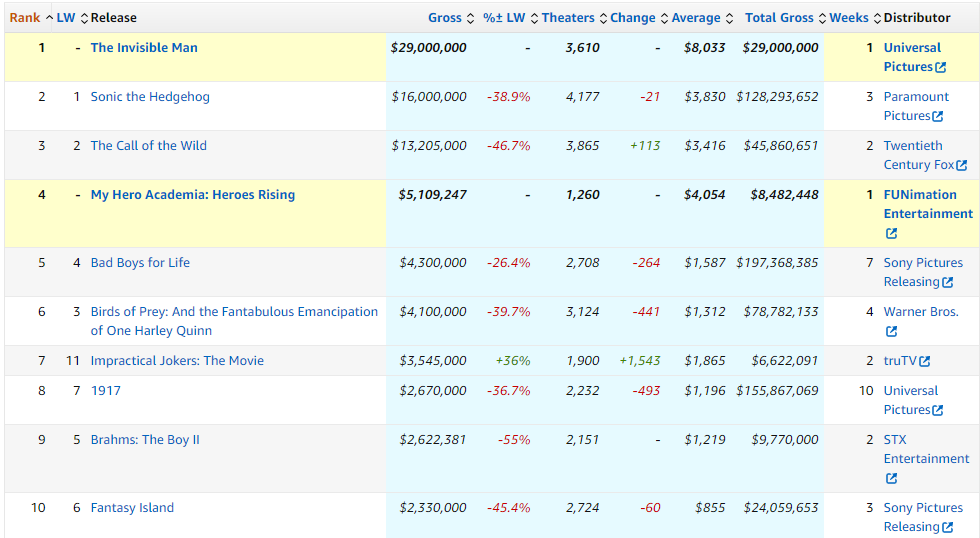980x538 pixels.
Task: Sort by %± LW column header
Action: 504,17
